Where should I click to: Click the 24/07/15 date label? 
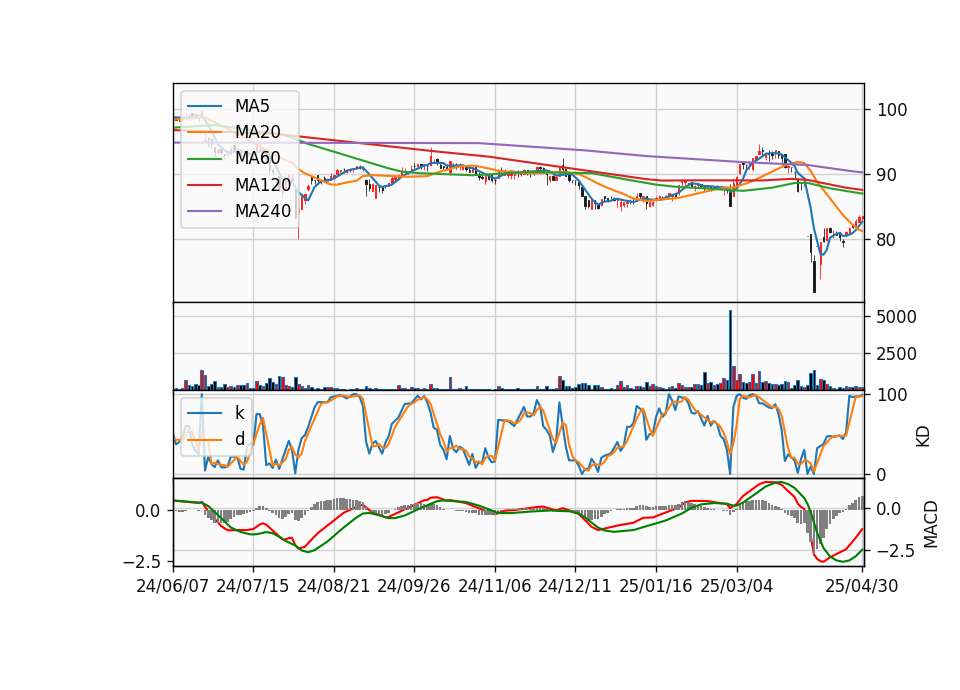[x=252, y=586]
